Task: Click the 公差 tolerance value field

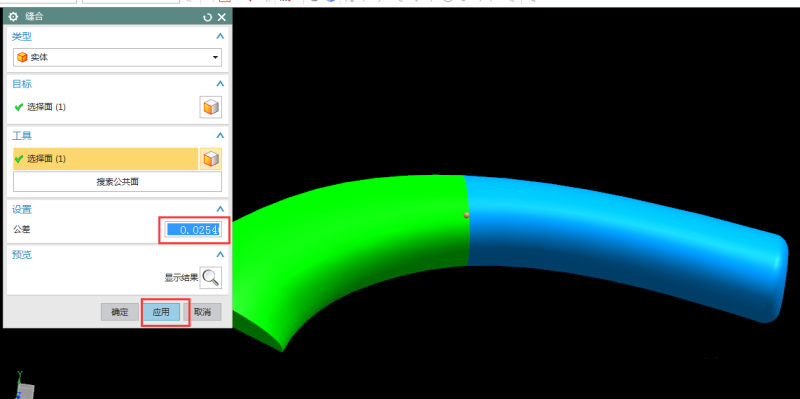Action: click(x=193, y=230)
